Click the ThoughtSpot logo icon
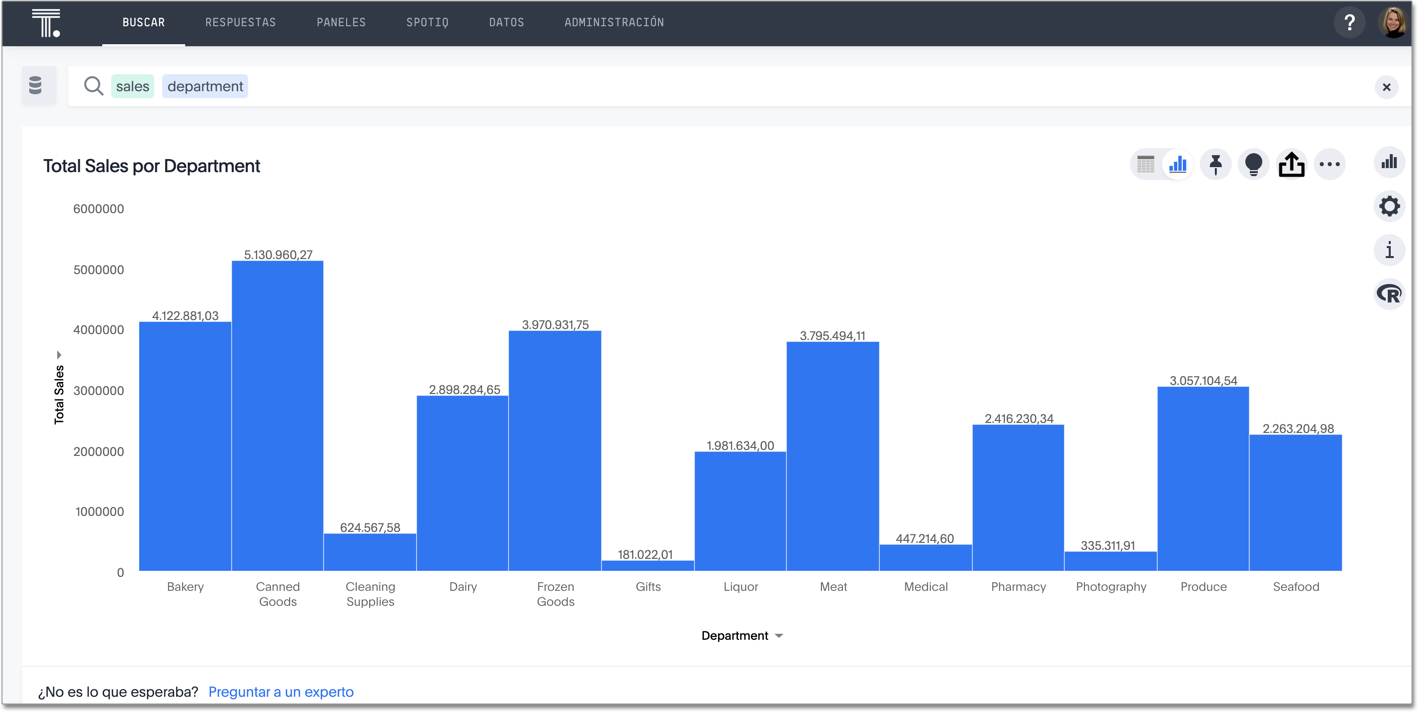Screen dimensions: 1418x712 [x=46, y=22]
